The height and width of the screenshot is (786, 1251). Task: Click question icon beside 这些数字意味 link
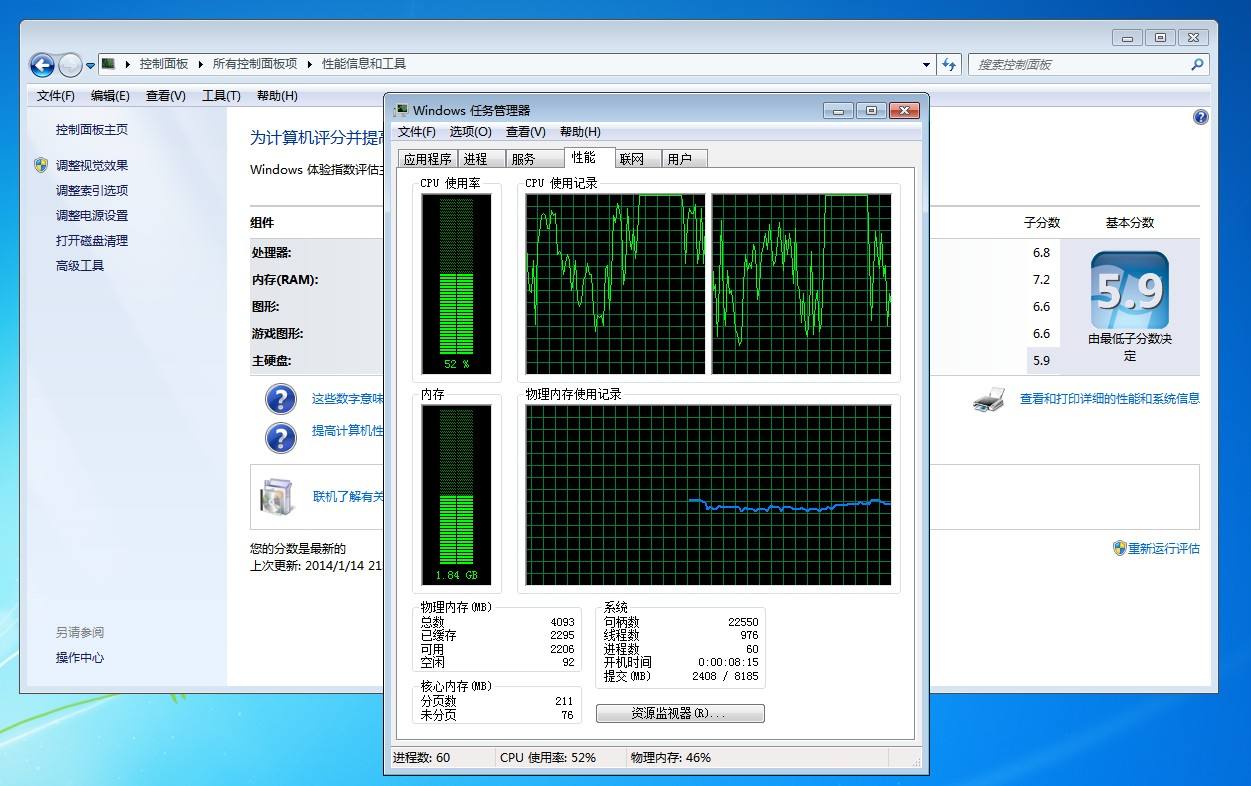(281, 399)
